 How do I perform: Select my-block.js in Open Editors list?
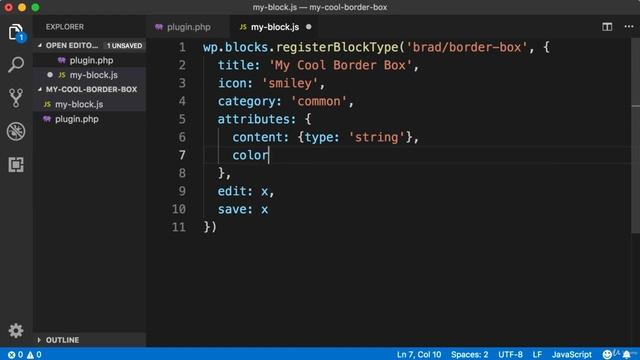[89, 75]
